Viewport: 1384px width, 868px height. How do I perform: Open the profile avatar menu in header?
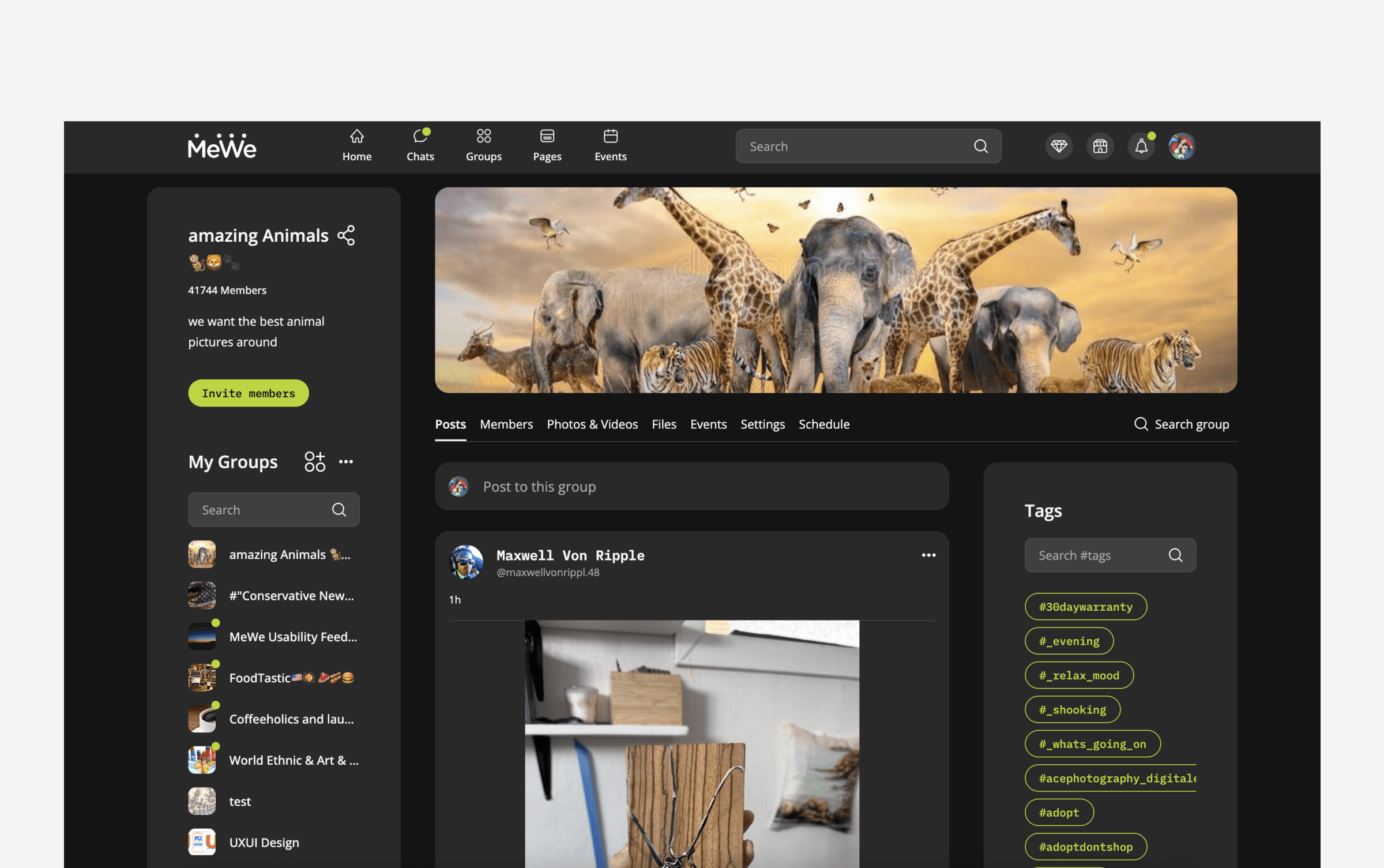1182,146
